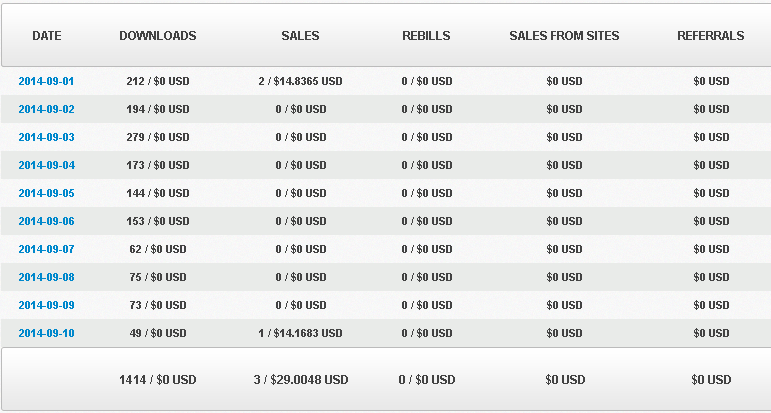The image size is (771, 413).
Task: Open the 2014-09-04 date link
Action: point(46,165)
